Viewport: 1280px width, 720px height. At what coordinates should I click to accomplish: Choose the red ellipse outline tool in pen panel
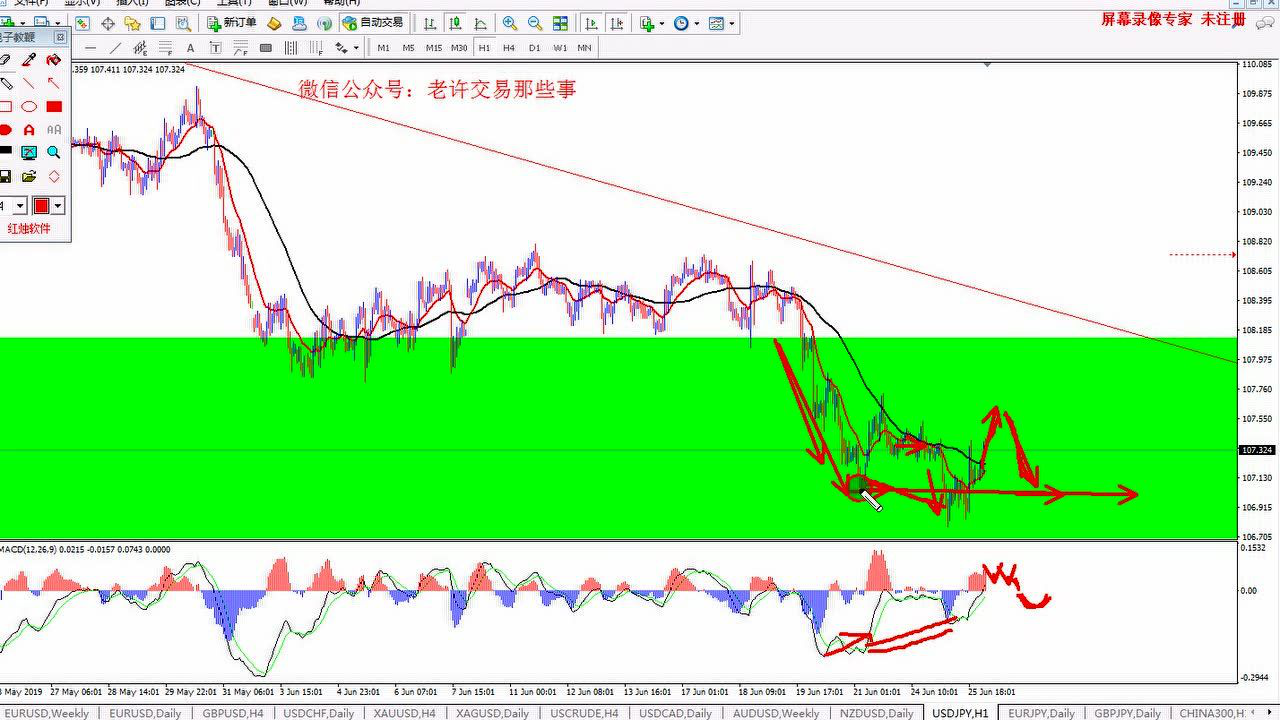click(x=29, y=107)
